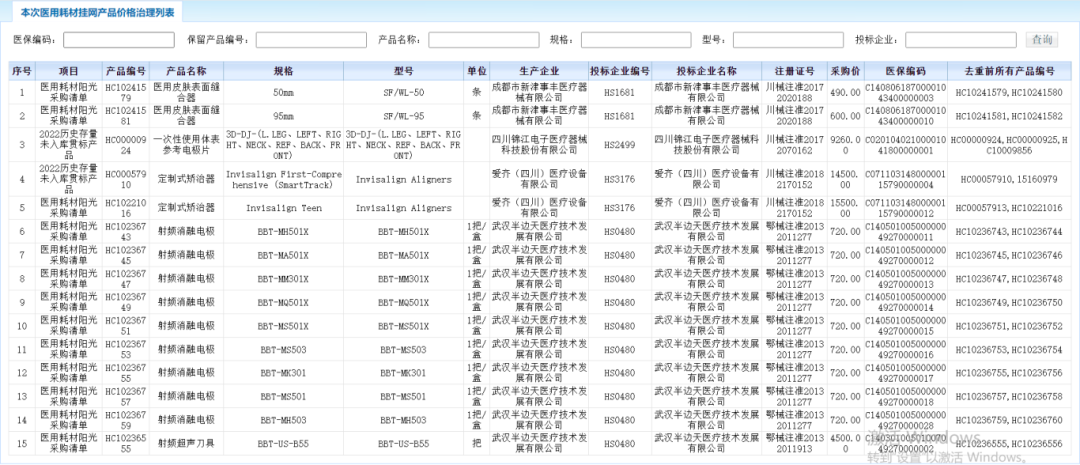
Task: Click the 采购价 column header
Action: tap(845, 71)
